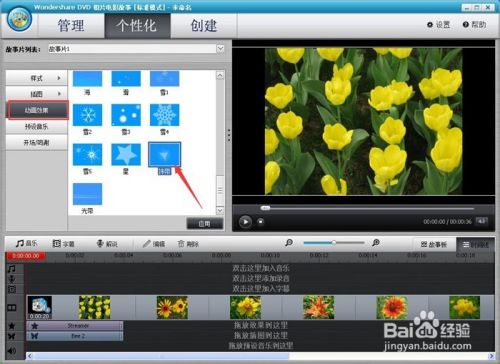This screenshot has width=500, height=364.
Task: Select the highlighted triangle effect thumbnail
Action: pyautogui.click(x=164, y=154)
